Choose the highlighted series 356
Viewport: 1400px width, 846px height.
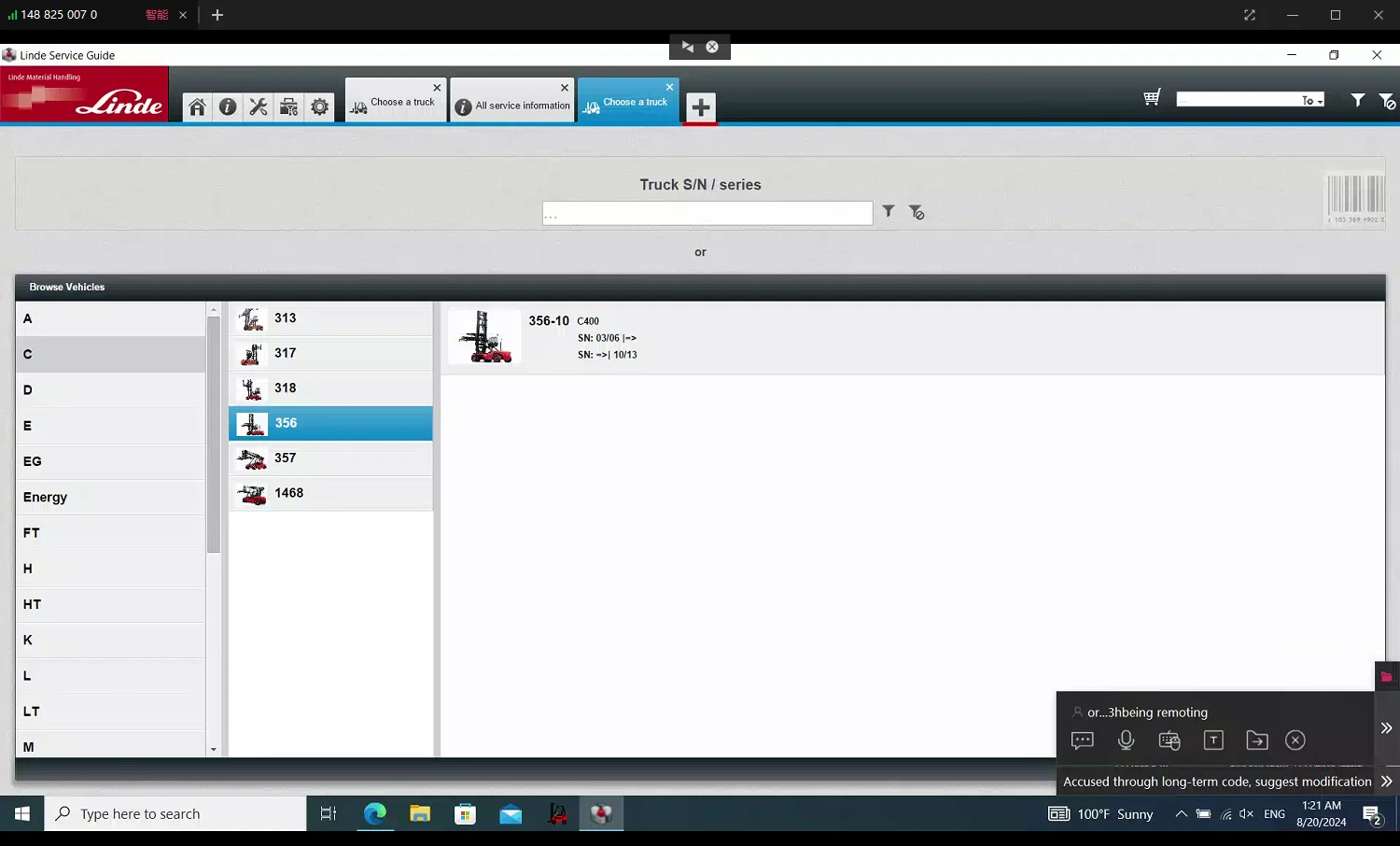tap(331, 423)
